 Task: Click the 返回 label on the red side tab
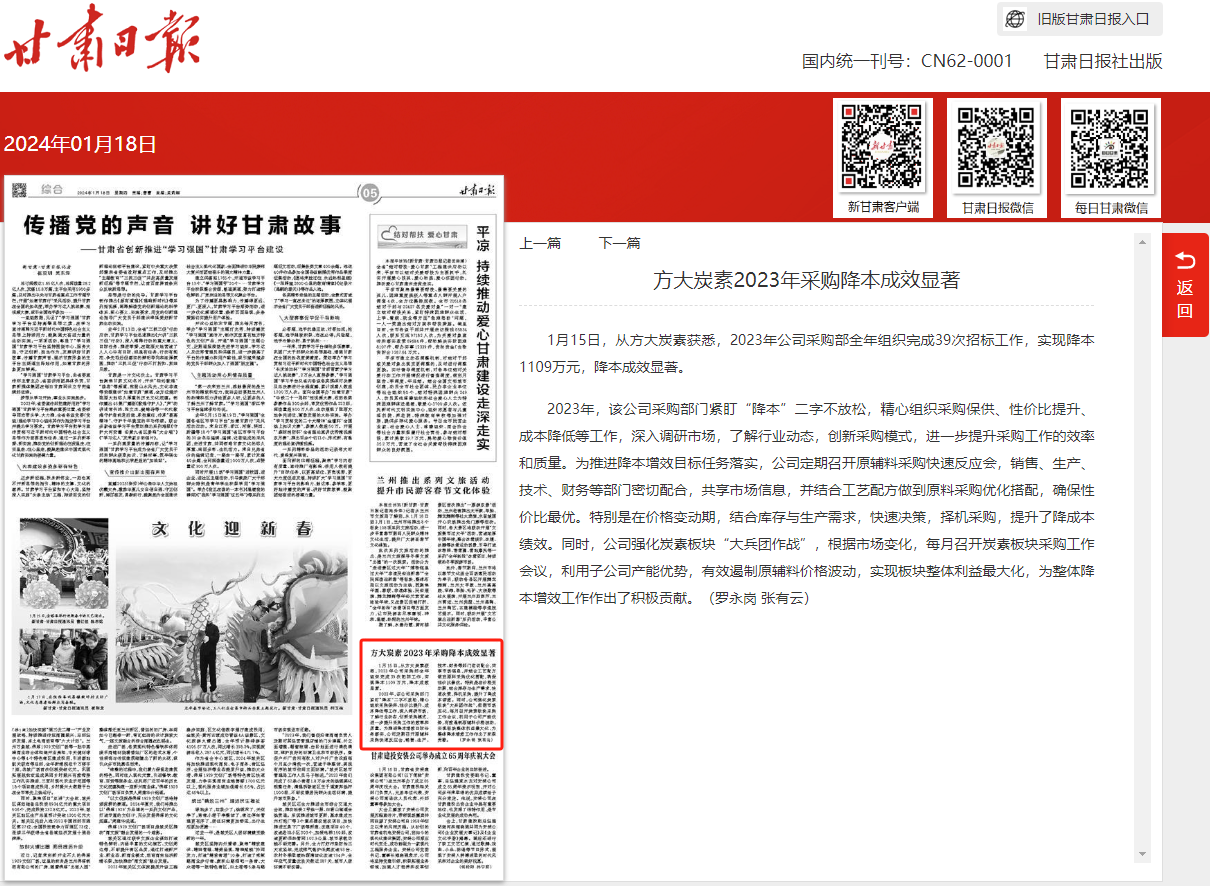tap(1185, 299)
